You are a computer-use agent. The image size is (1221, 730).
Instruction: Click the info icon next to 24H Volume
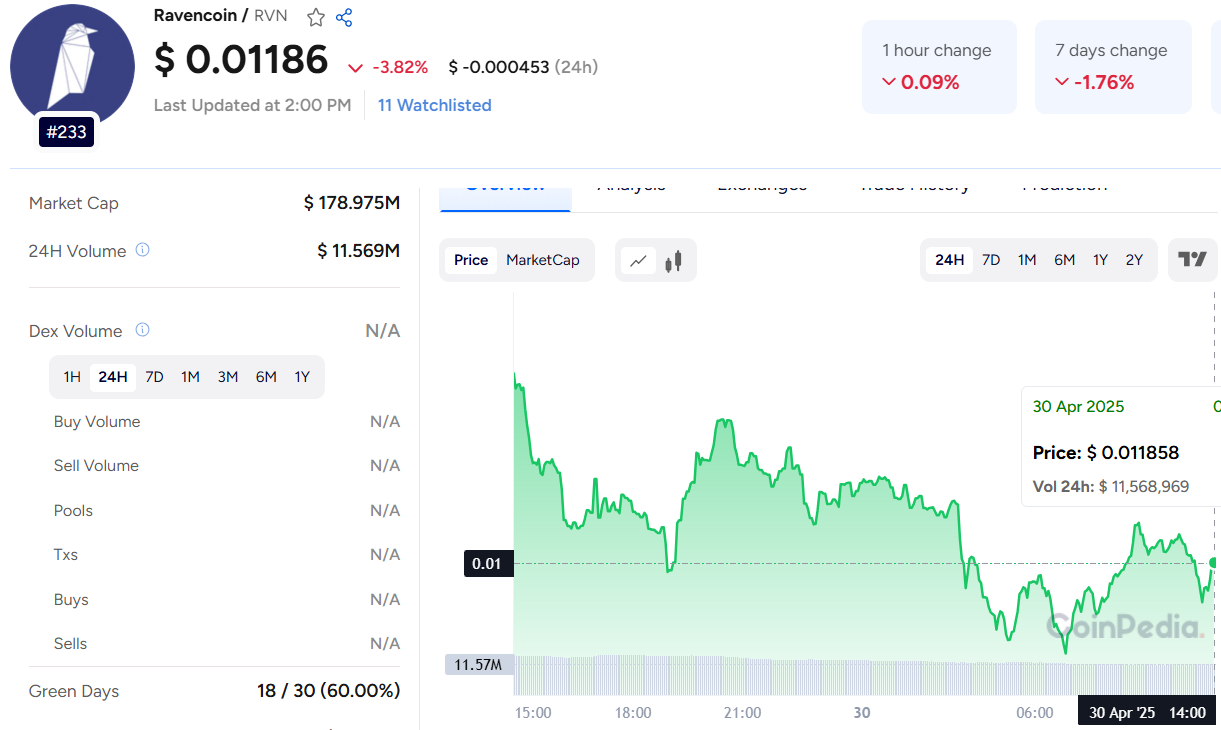pos(143,250)
